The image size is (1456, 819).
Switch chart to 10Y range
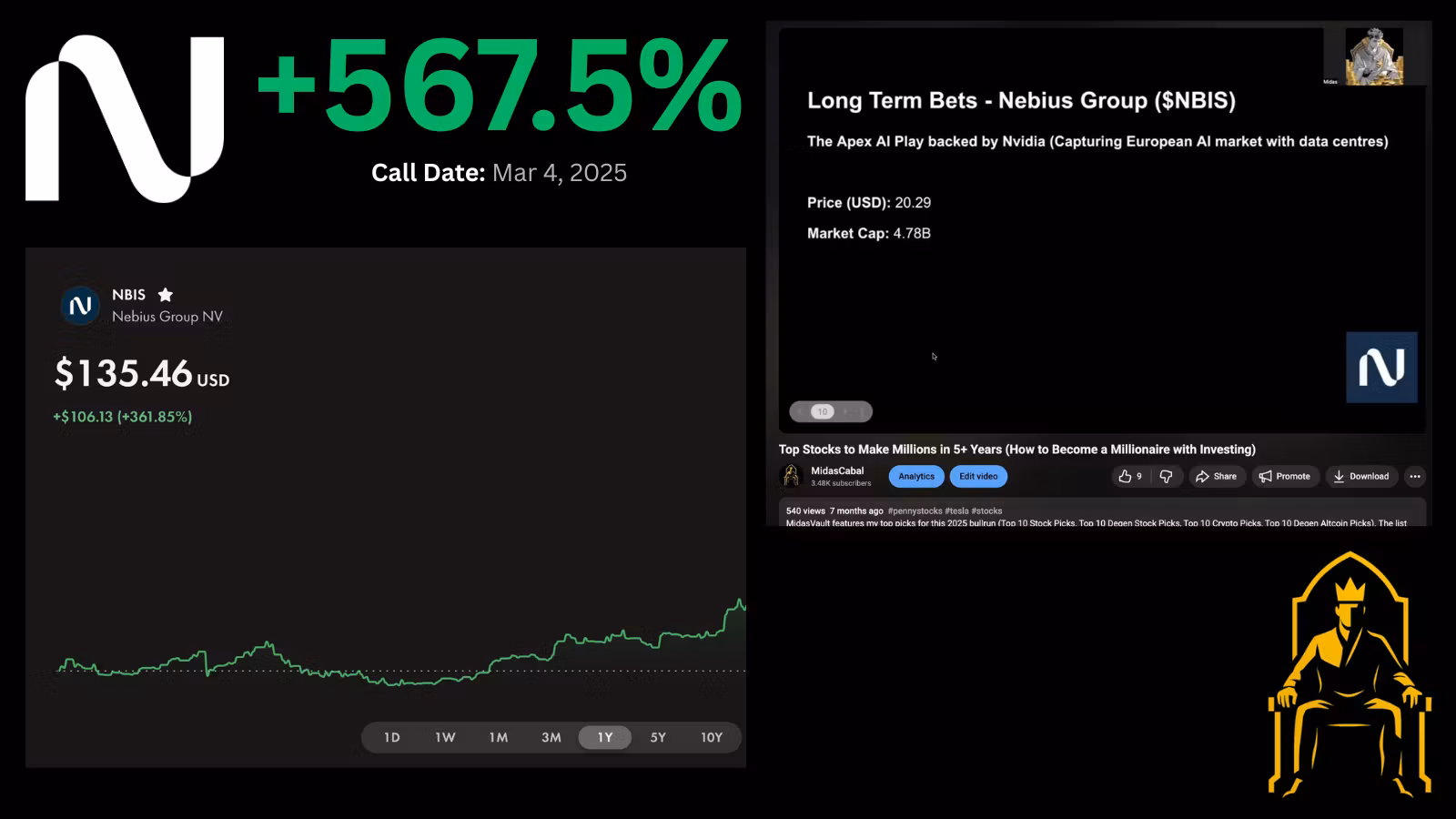(x=712, y=737)
